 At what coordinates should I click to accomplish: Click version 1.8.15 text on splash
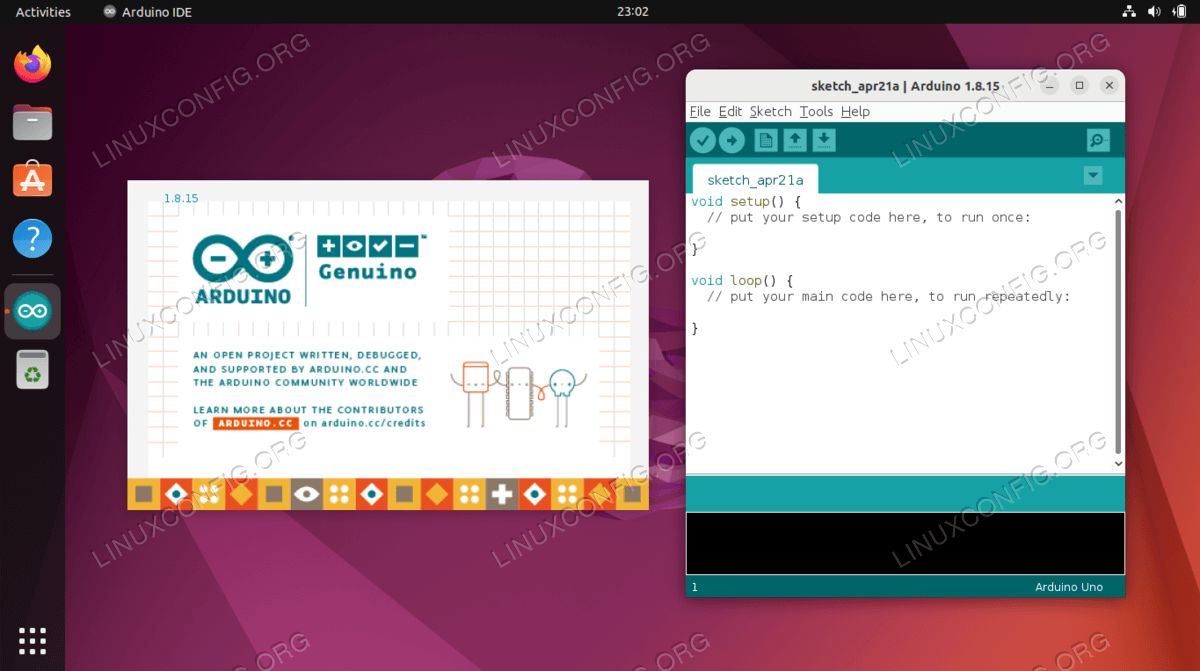(x=181, y=198)
